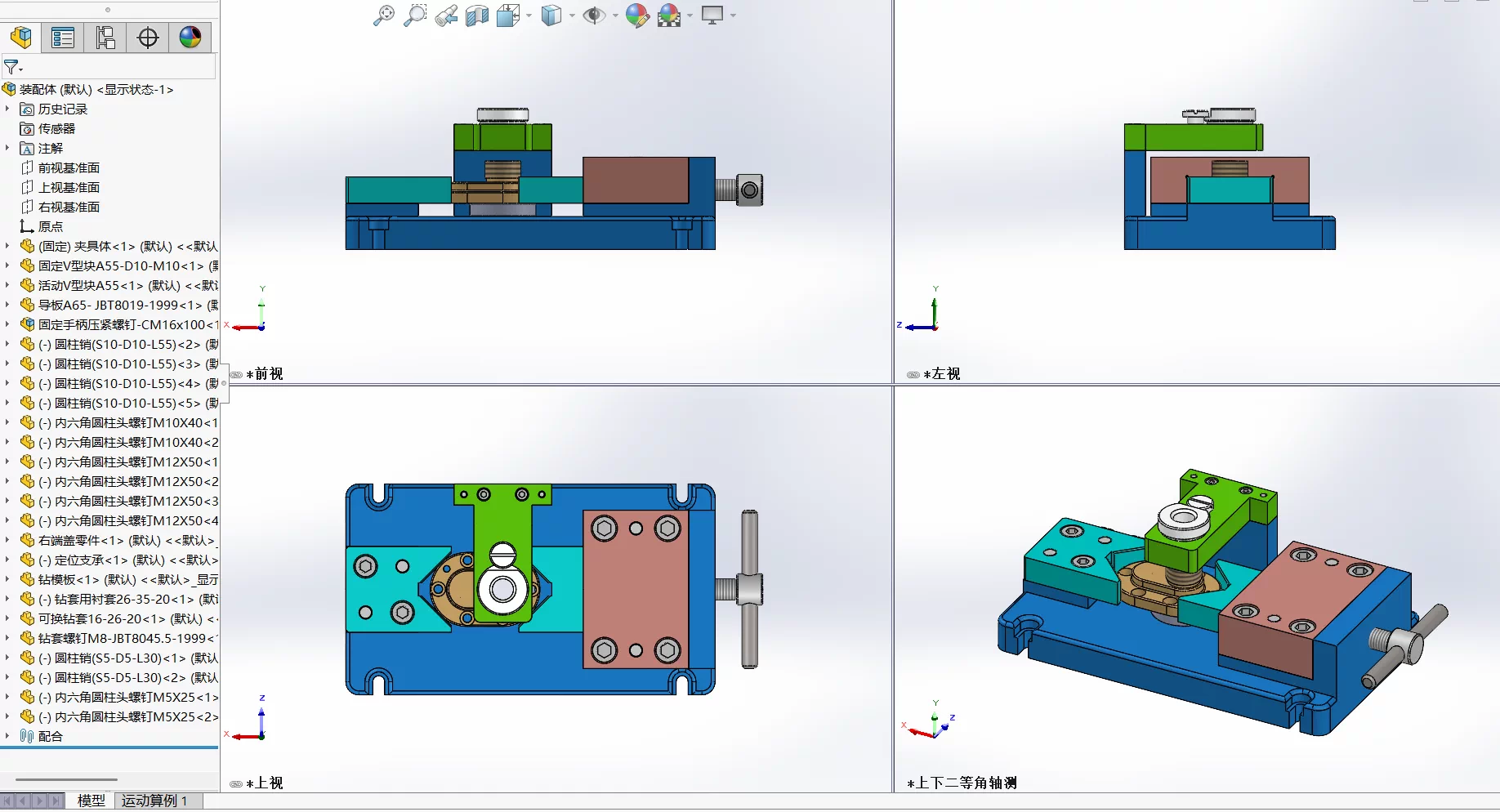Expand the 配合 mates folder
Image resolution: width=1500 pixels, height=812 pixels.
coord(7,736)
